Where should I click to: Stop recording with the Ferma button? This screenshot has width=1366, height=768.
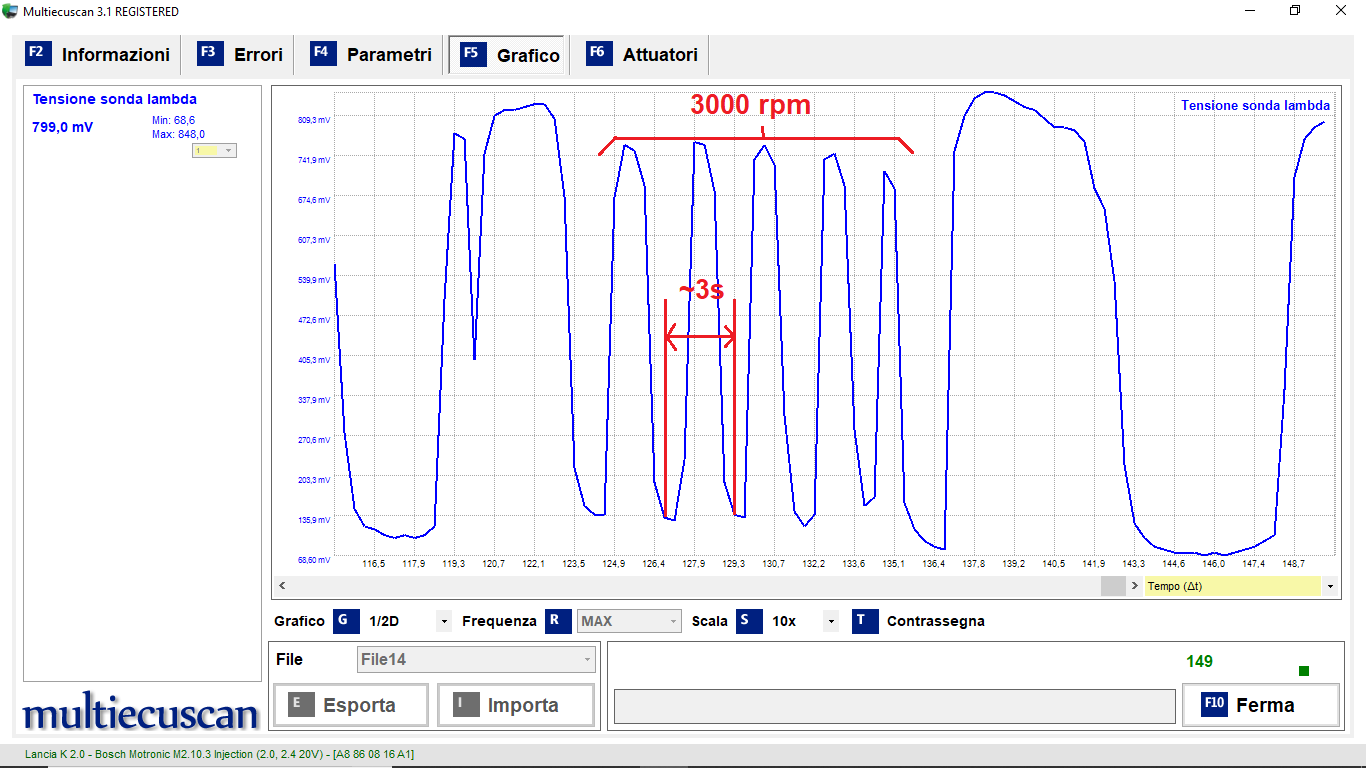(x=1260, y=705)
